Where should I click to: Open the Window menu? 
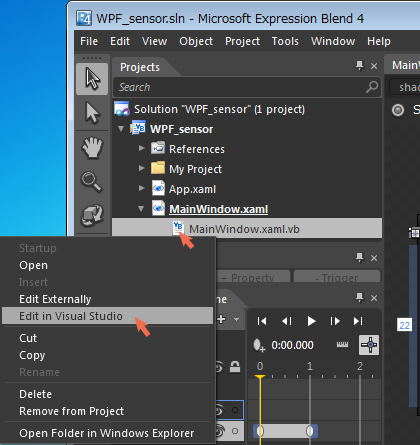pyautogui.click(x=333, y=41)
